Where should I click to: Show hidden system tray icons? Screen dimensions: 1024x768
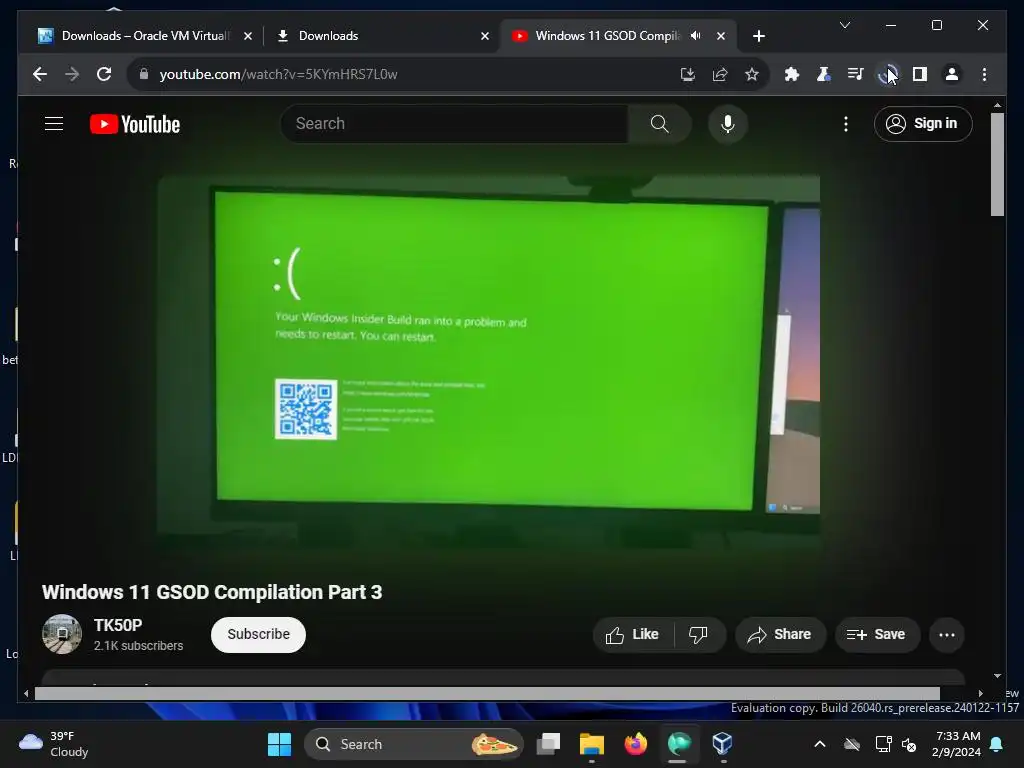coord(820,744)
